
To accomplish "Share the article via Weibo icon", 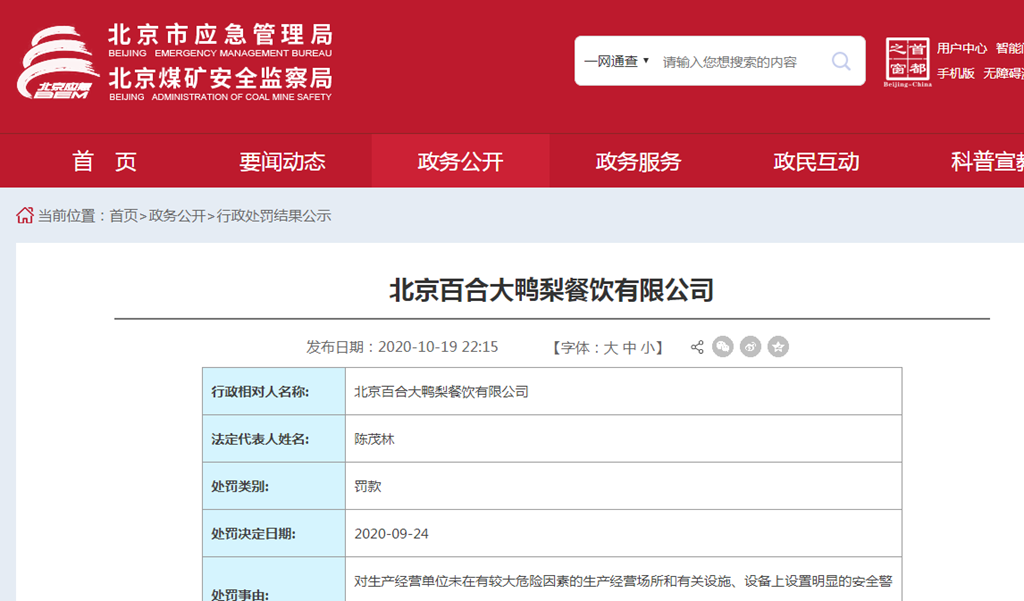I will click(750, 347).
